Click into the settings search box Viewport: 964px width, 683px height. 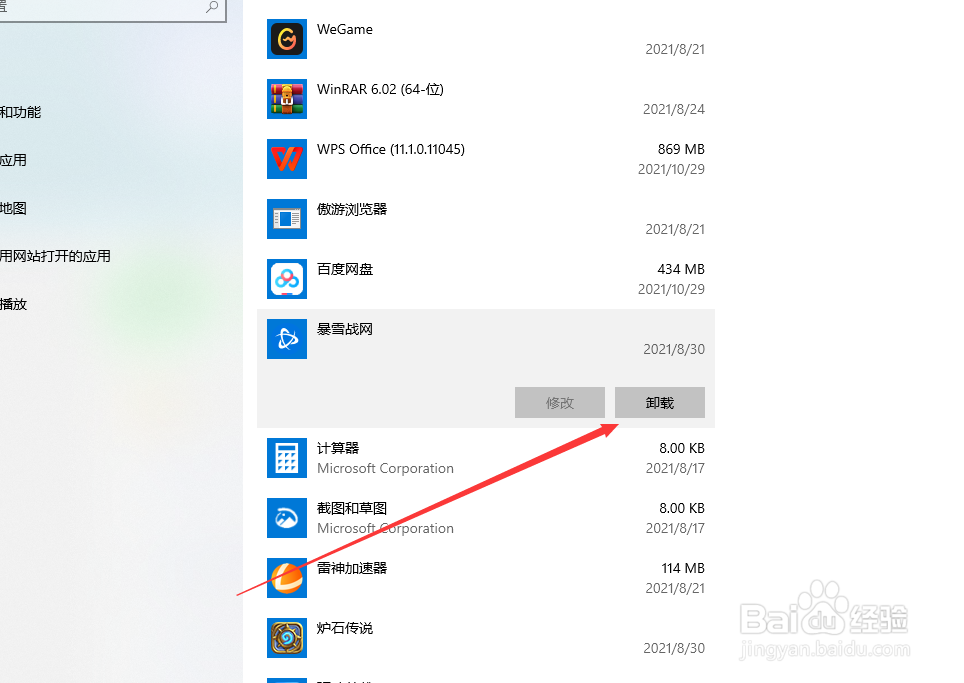coord(113,9)
